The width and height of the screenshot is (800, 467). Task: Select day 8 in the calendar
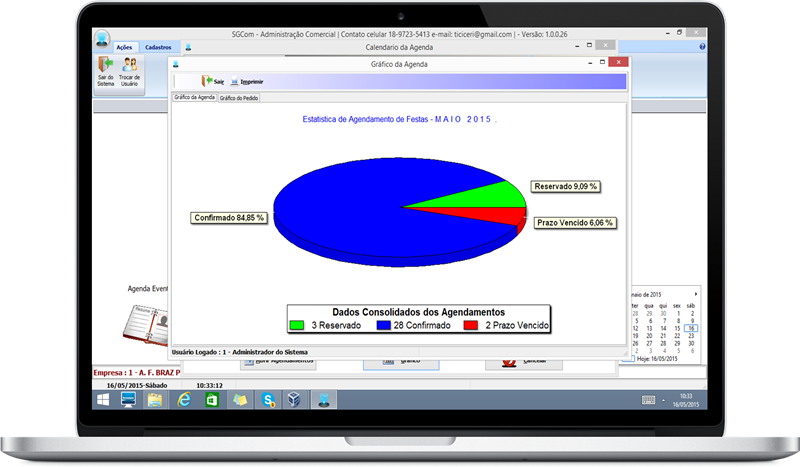pyautogui.click(x=679, y=321)
